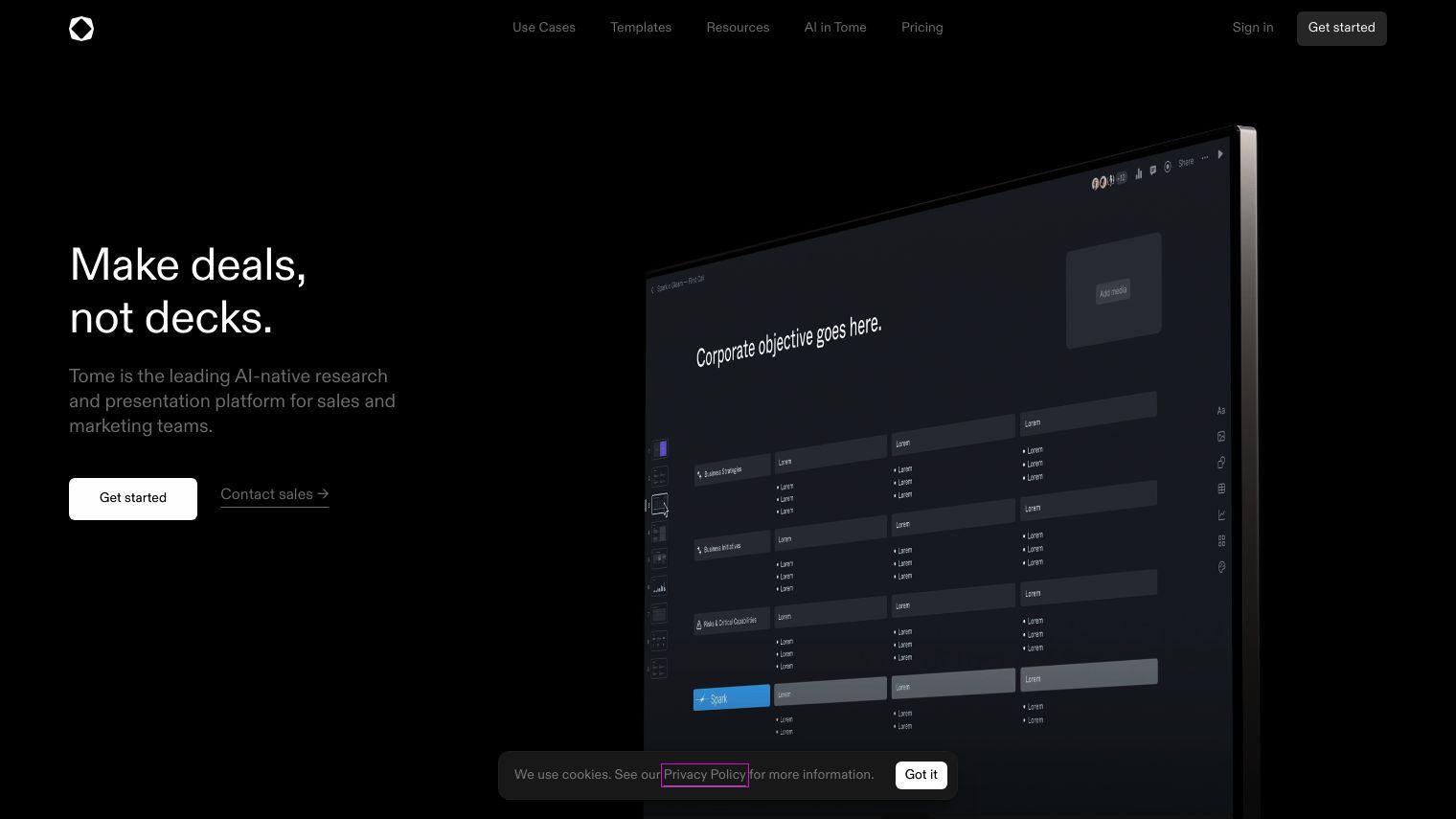The image size is (1456, 819).
Task: Select the table tool in mockup sidebar
Action: pyautogui.click(x=1221, y=489)
